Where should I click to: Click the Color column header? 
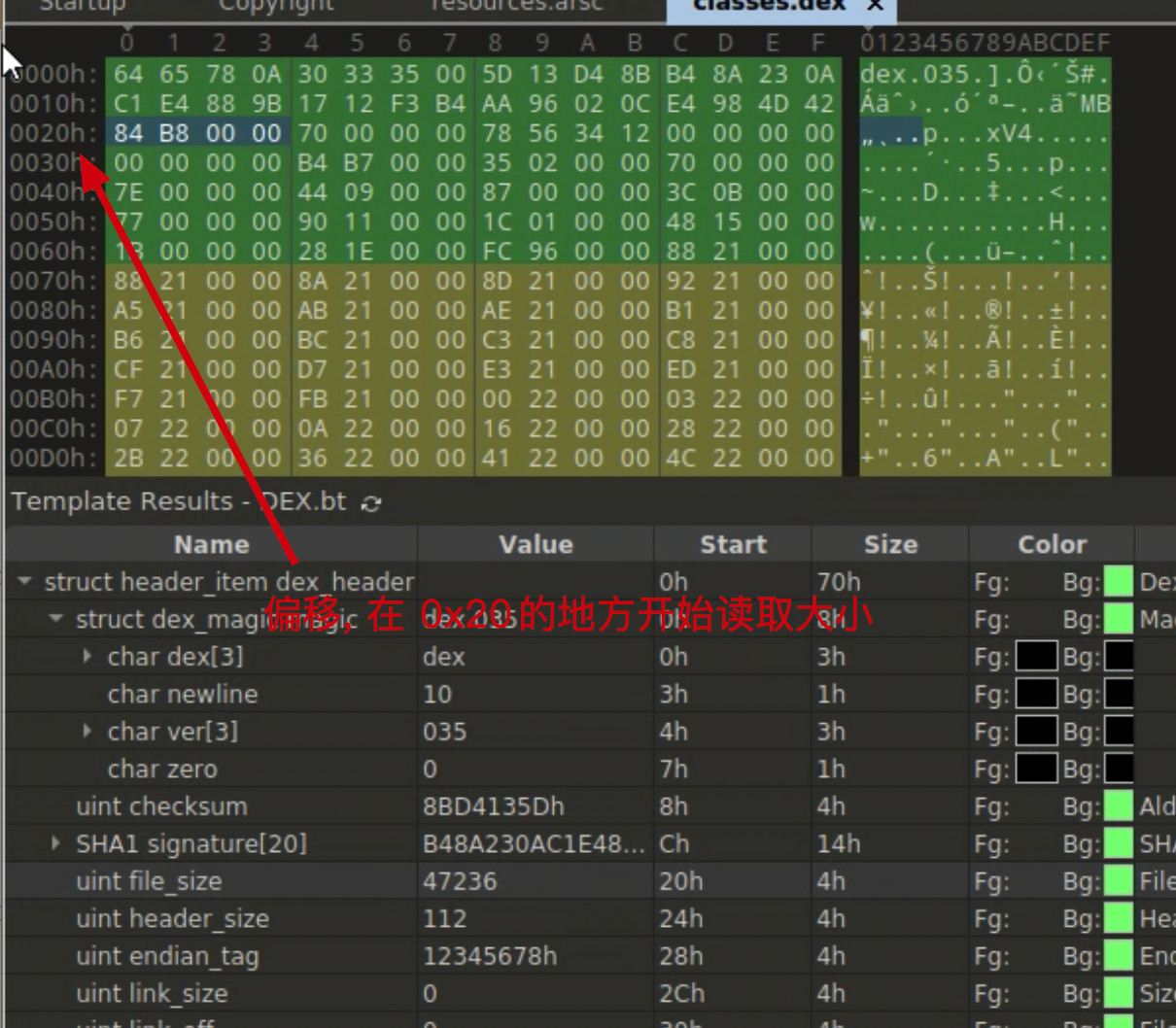tap(1052, 544)
